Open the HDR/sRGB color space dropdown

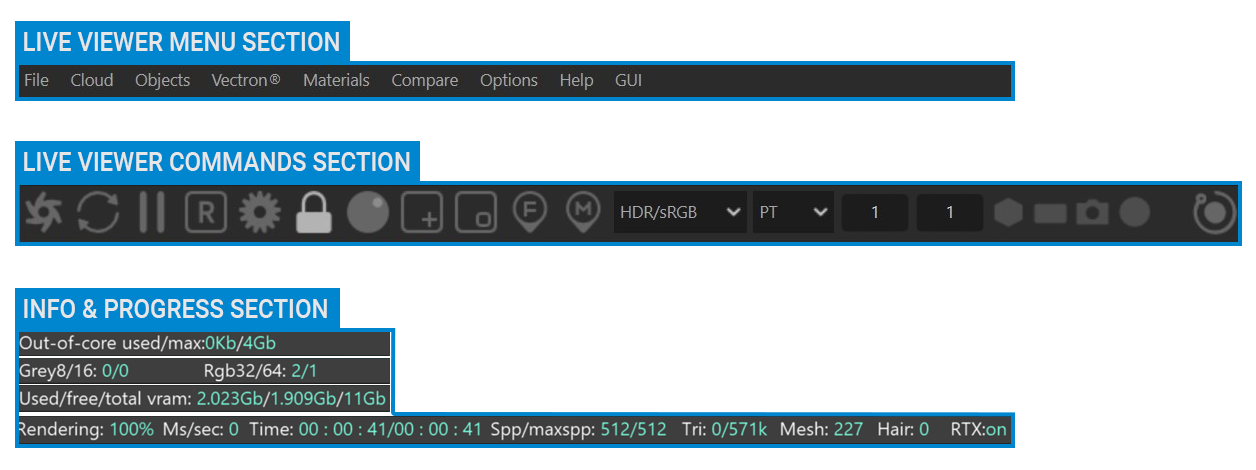click(680, 212)
